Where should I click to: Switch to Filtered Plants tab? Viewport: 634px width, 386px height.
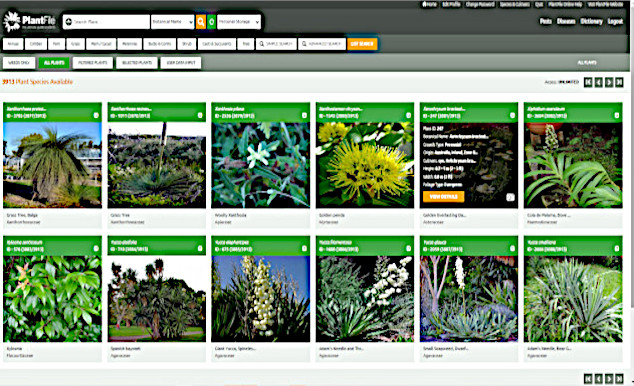click(x=93, y=63)
